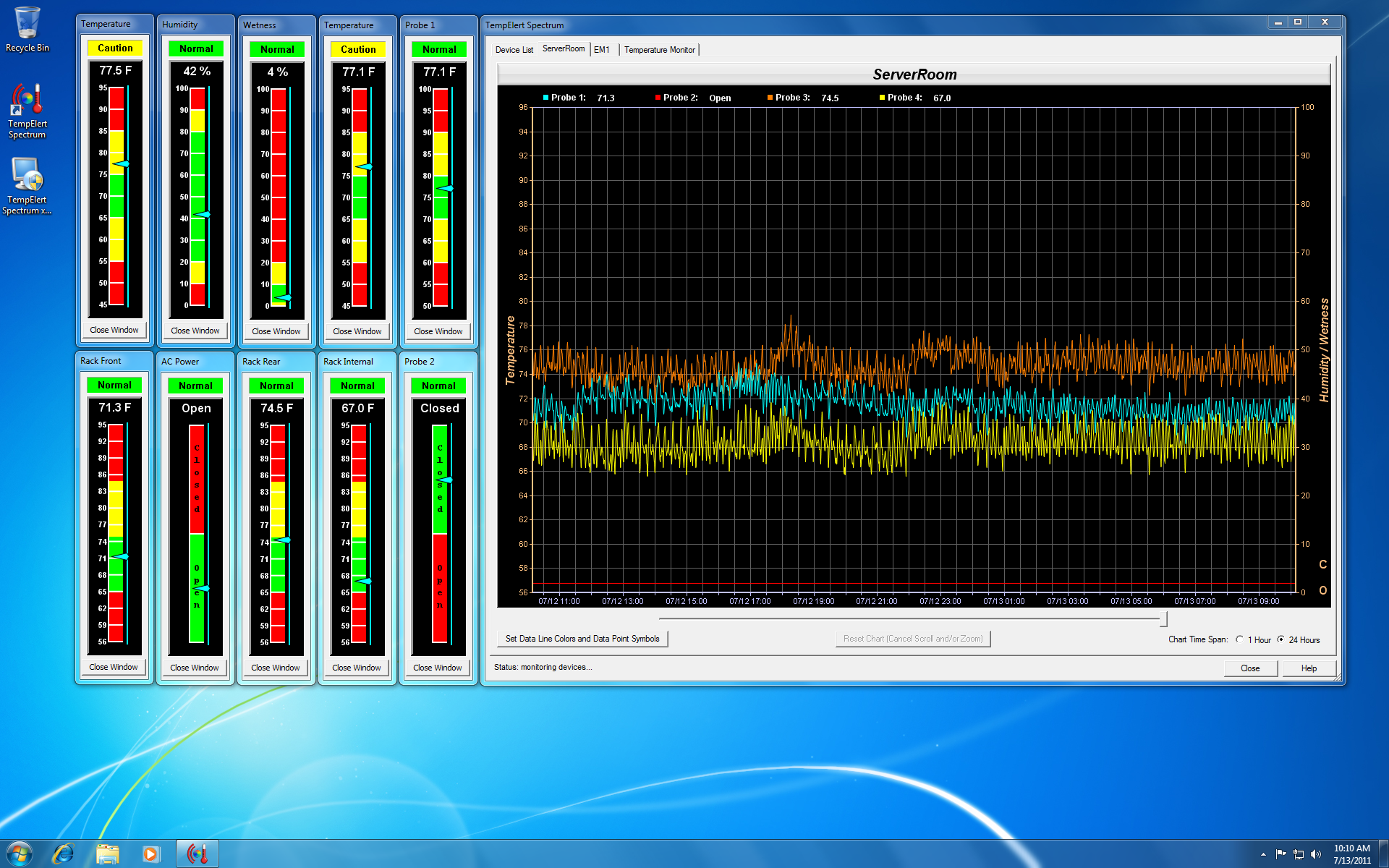Select the 1 Hour time span radio
The image size is (1389, 868).
pyautogui.click(x=1240, y=639)
